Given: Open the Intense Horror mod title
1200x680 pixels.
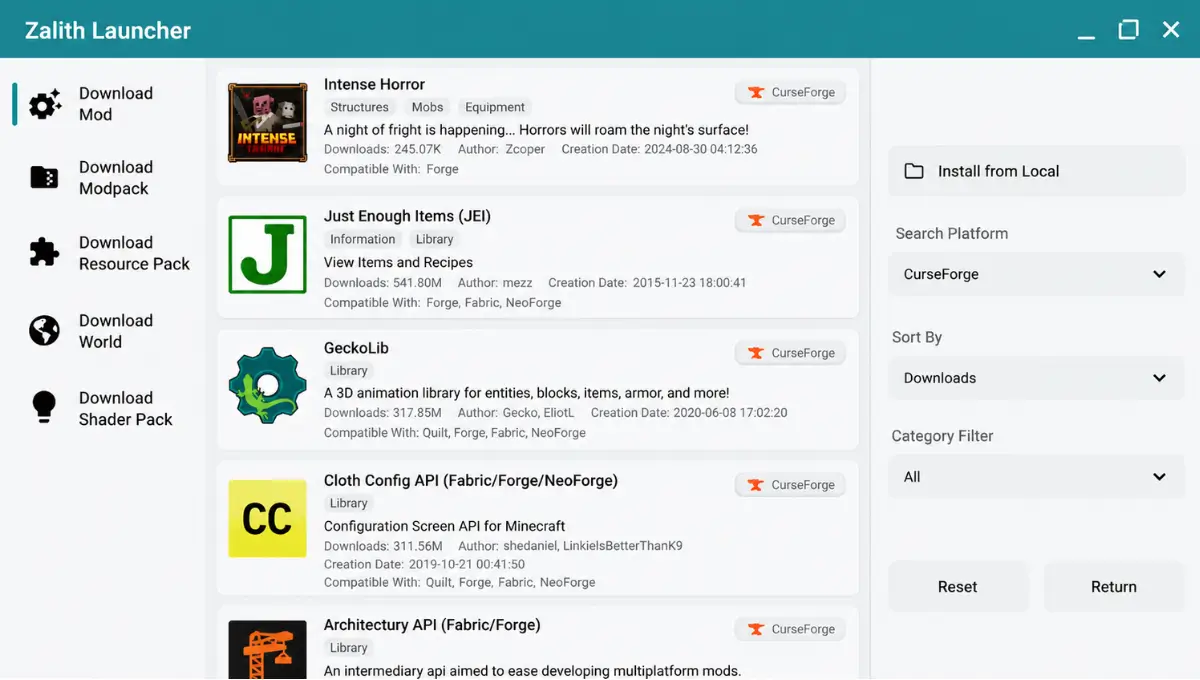Looking at the screenshot, I should (x=374, y=84).
